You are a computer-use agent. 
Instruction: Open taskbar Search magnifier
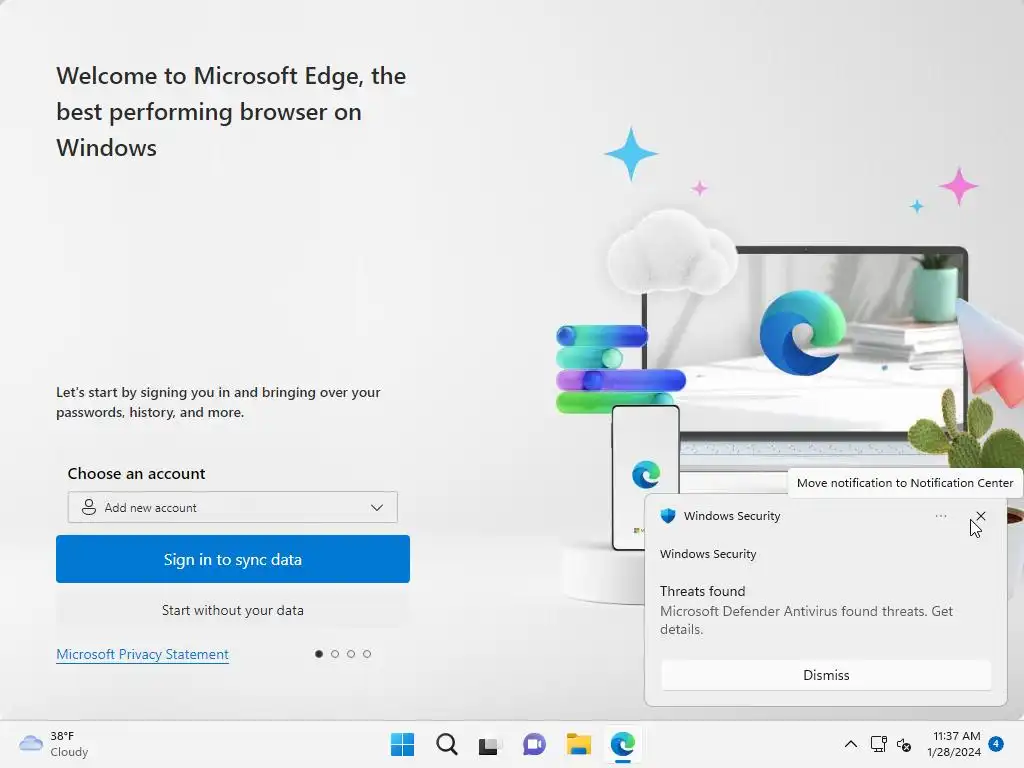pos(447,744)
